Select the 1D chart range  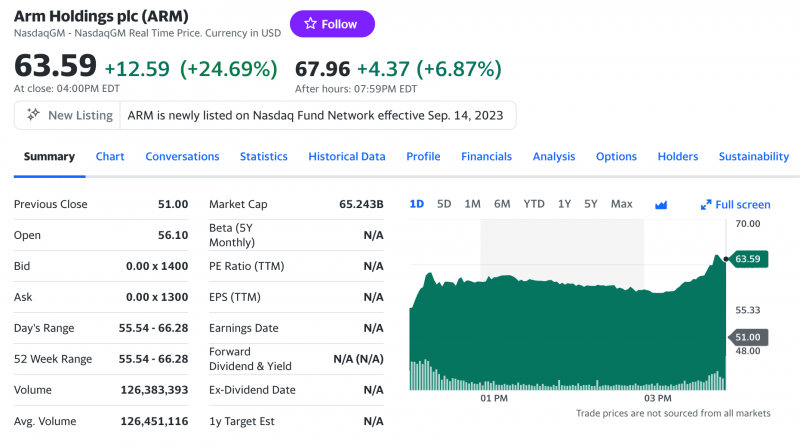[x=417, y=204]
